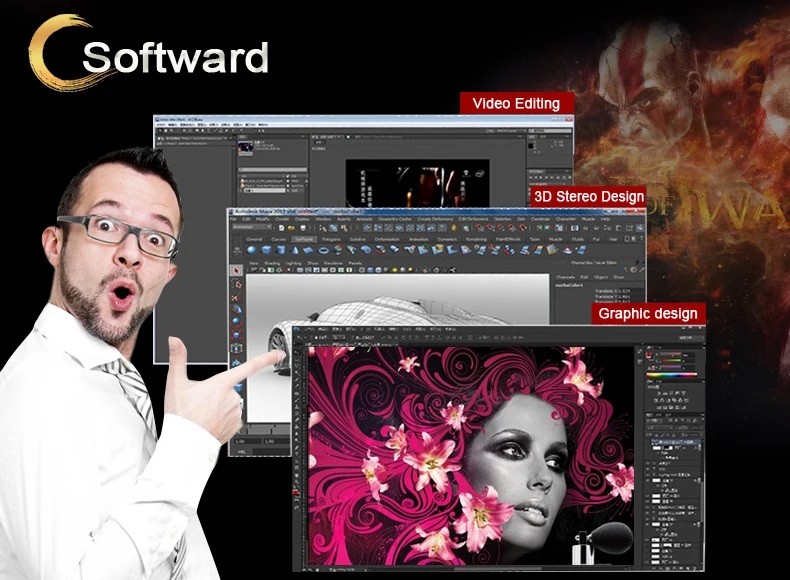Open viewport Panels menu in Maya

click(355, 263)
